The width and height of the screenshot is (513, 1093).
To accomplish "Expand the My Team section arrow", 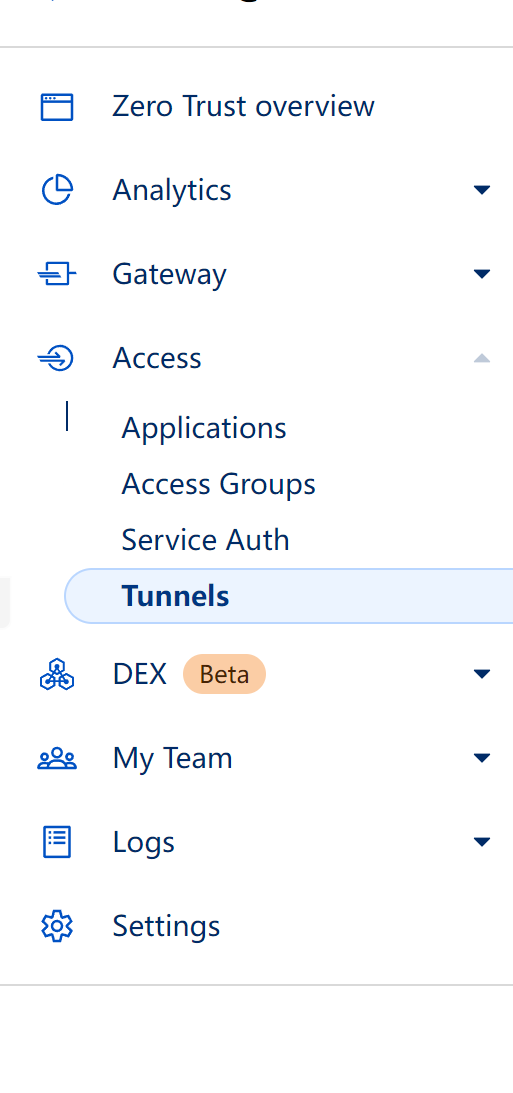I will [x=482, y=758].
